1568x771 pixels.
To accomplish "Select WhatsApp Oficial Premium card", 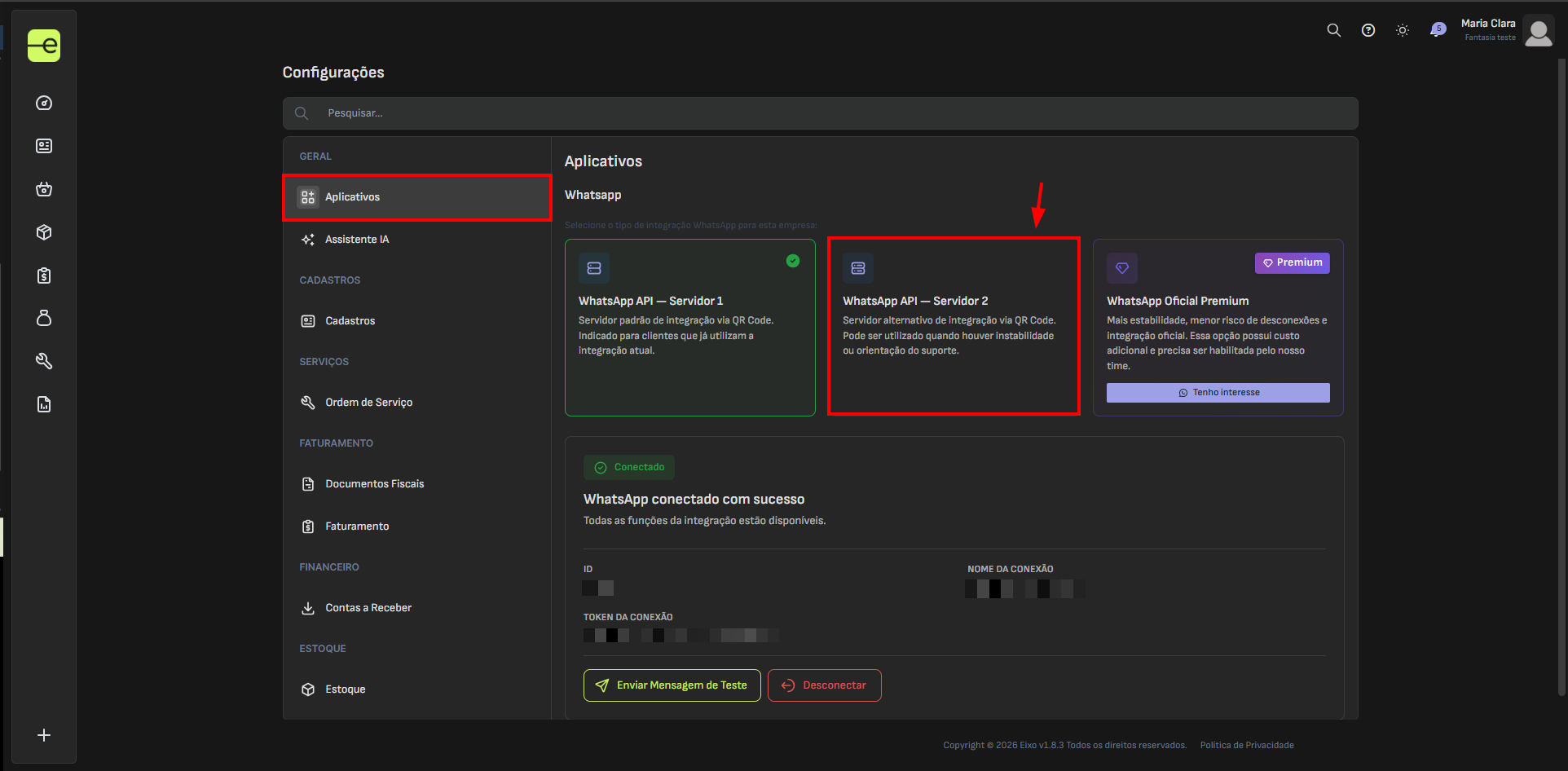I will (1218, 328).
